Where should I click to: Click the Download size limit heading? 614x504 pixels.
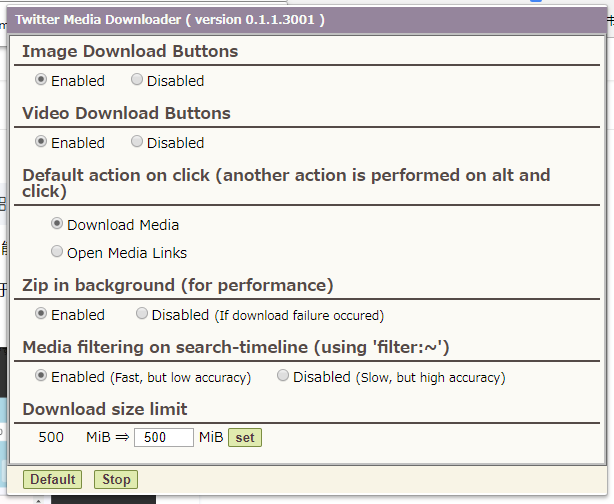point(104,409)
